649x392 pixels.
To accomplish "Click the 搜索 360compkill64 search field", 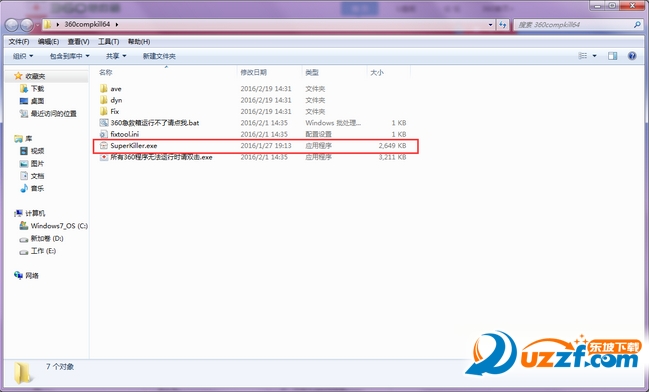I will (573, 25).
